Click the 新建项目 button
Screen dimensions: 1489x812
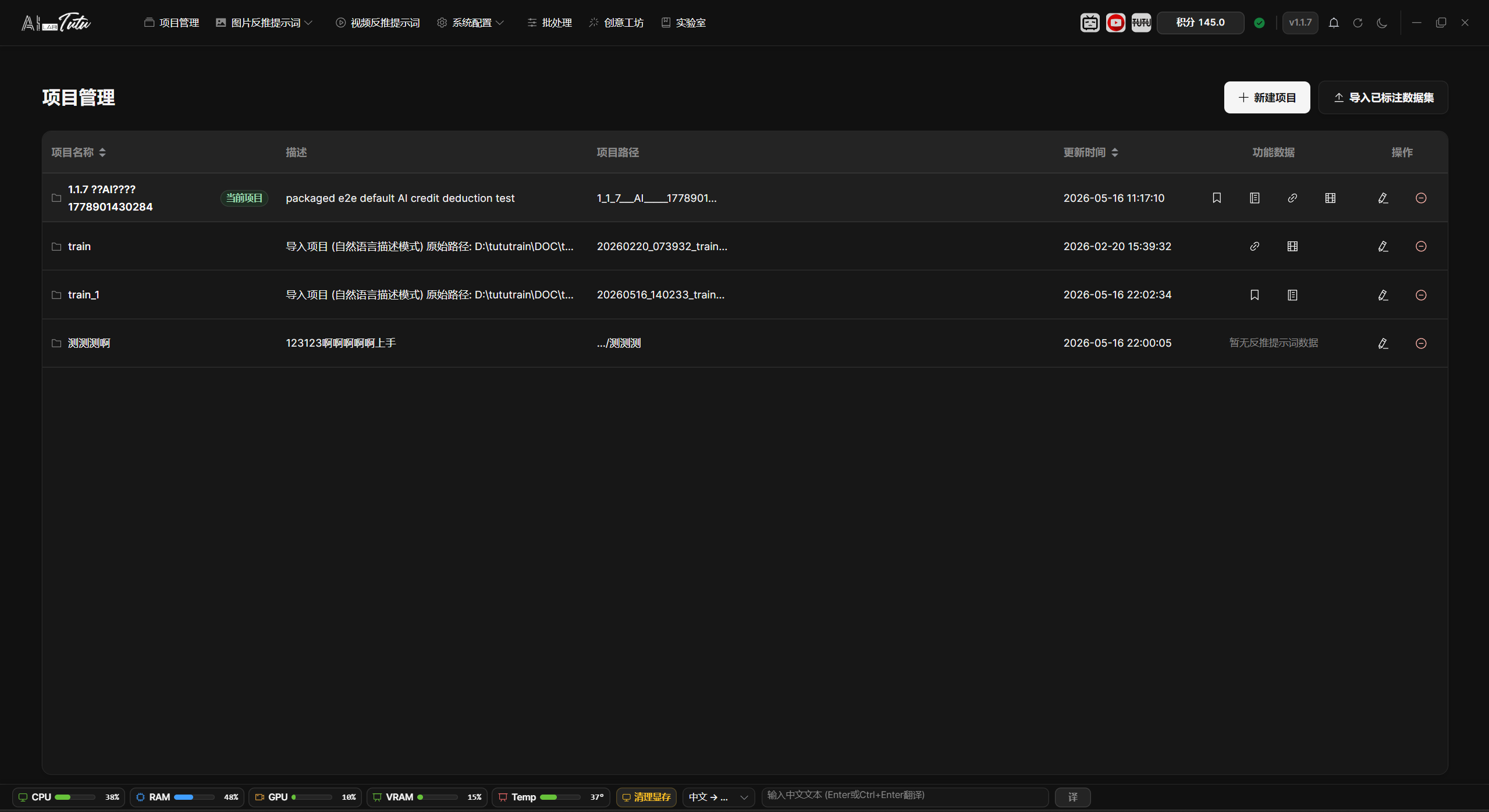1267,97
